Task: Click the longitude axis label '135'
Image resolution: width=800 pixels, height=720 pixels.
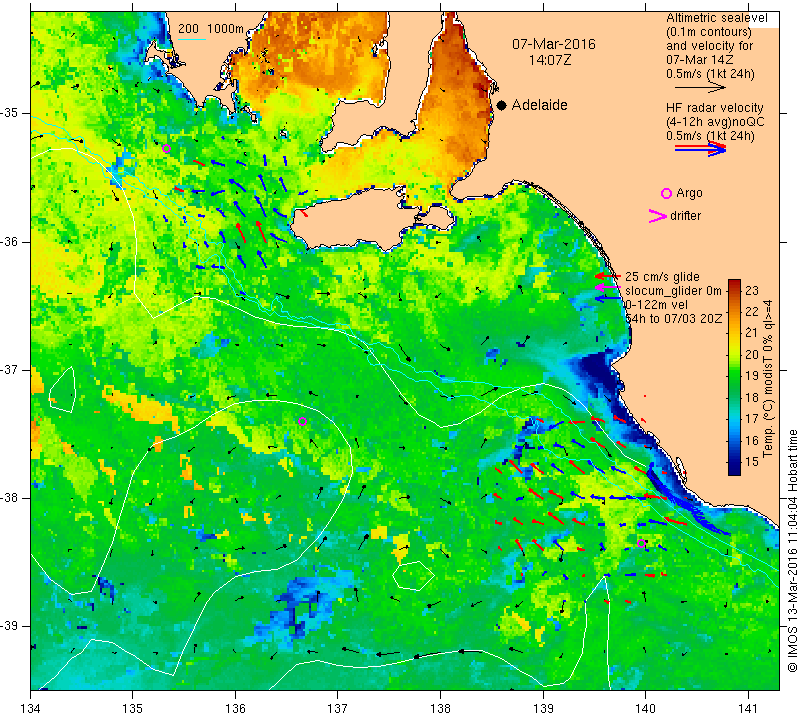Action: (133, 708)
